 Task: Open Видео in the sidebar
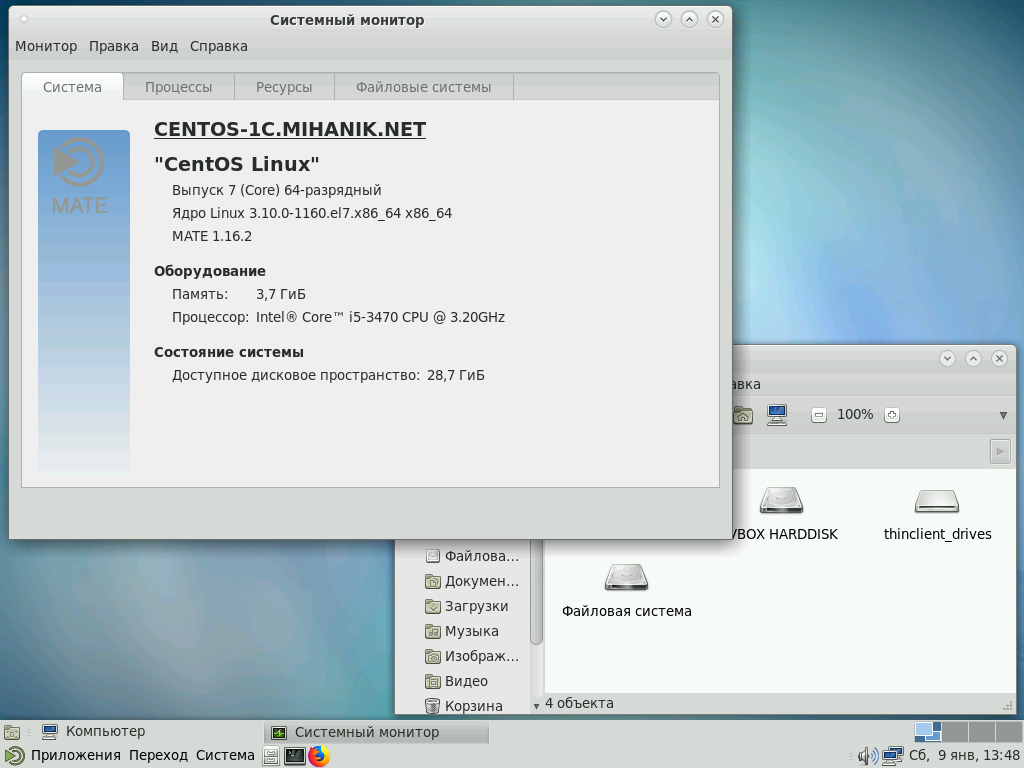[456, 681]
